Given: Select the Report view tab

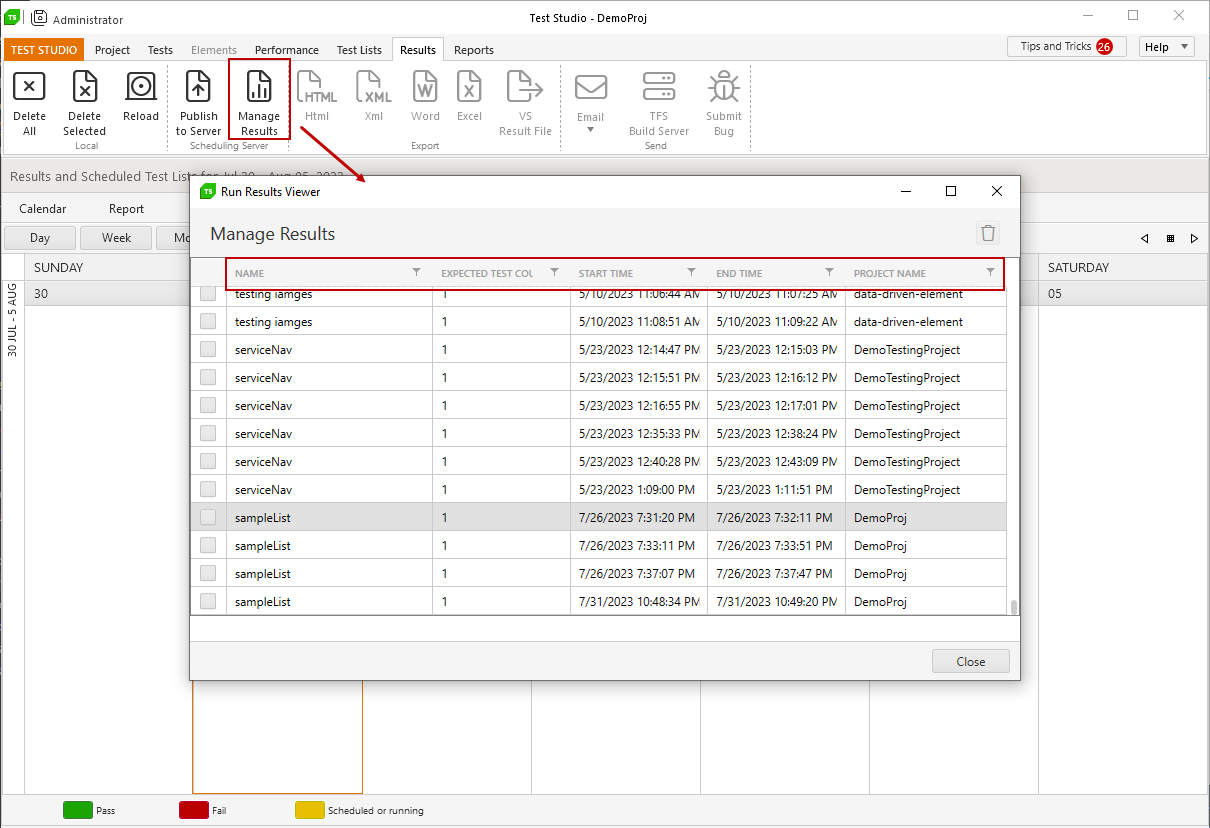Looking at the screenshot, I should [x=127, y=209].
